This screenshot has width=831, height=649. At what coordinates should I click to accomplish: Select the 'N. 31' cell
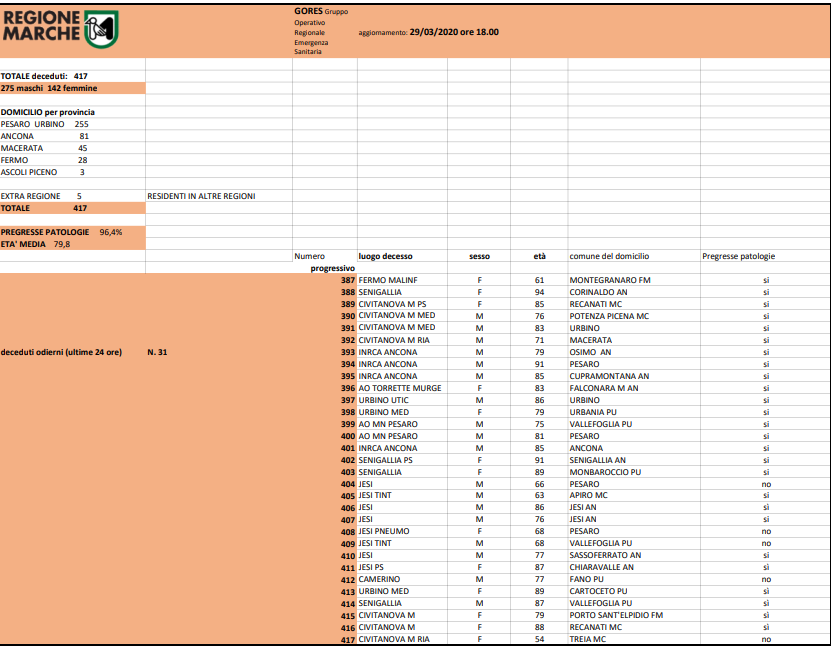point(157,352)
